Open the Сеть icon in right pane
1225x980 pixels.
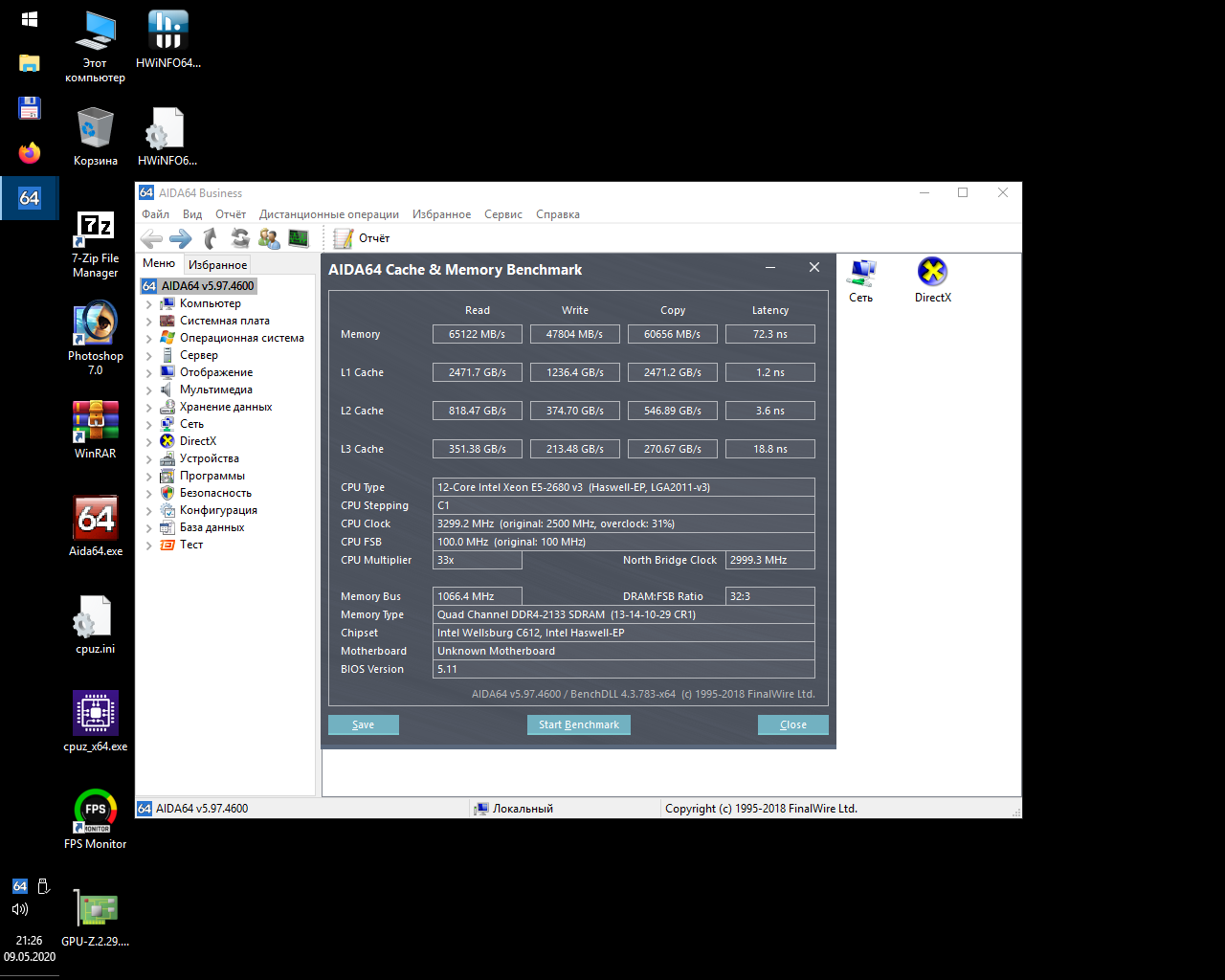(861, 280)
